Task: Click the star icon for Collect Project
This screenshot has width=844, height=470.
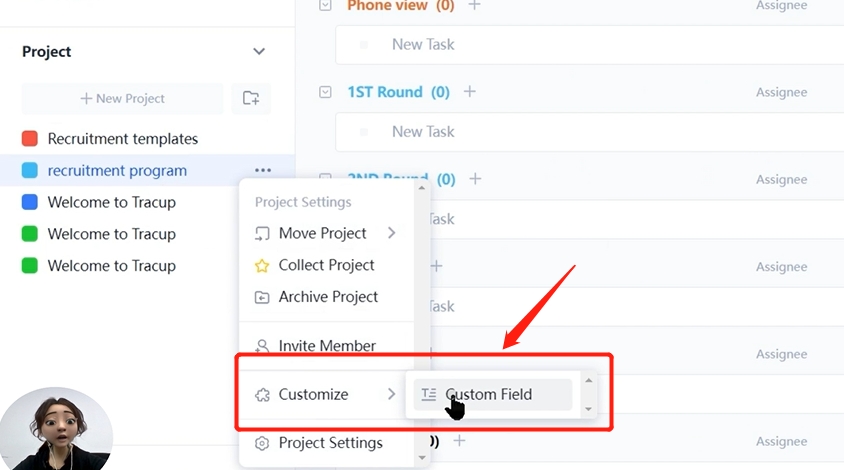Action: pos(262,266)
